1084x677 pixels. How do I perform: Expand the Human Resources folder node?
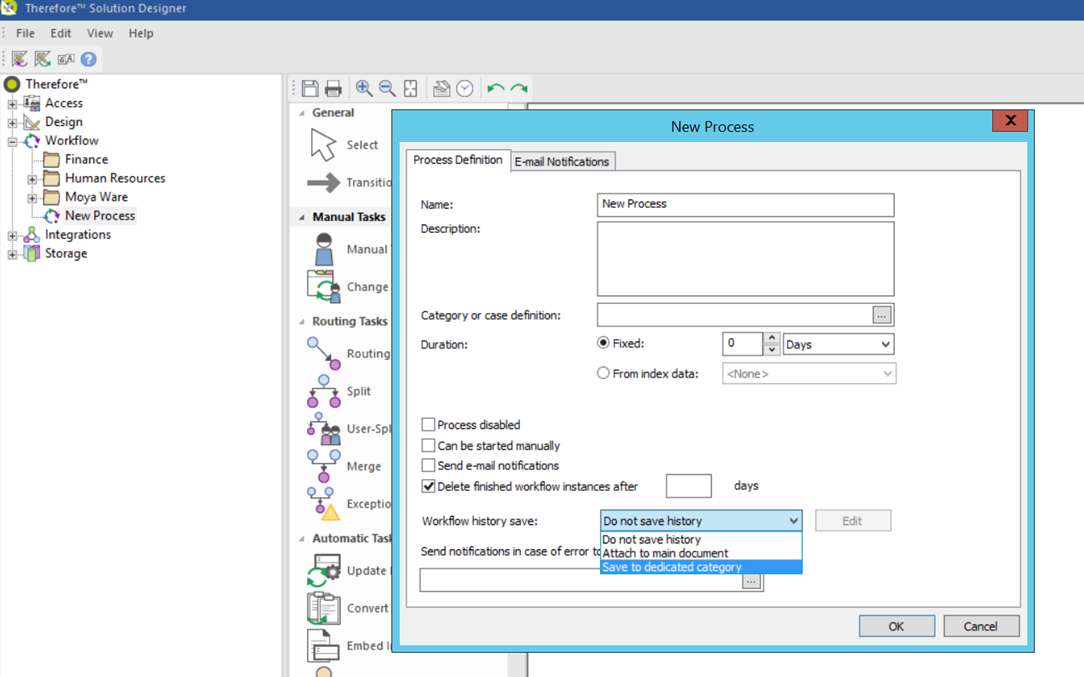[32, 179]
